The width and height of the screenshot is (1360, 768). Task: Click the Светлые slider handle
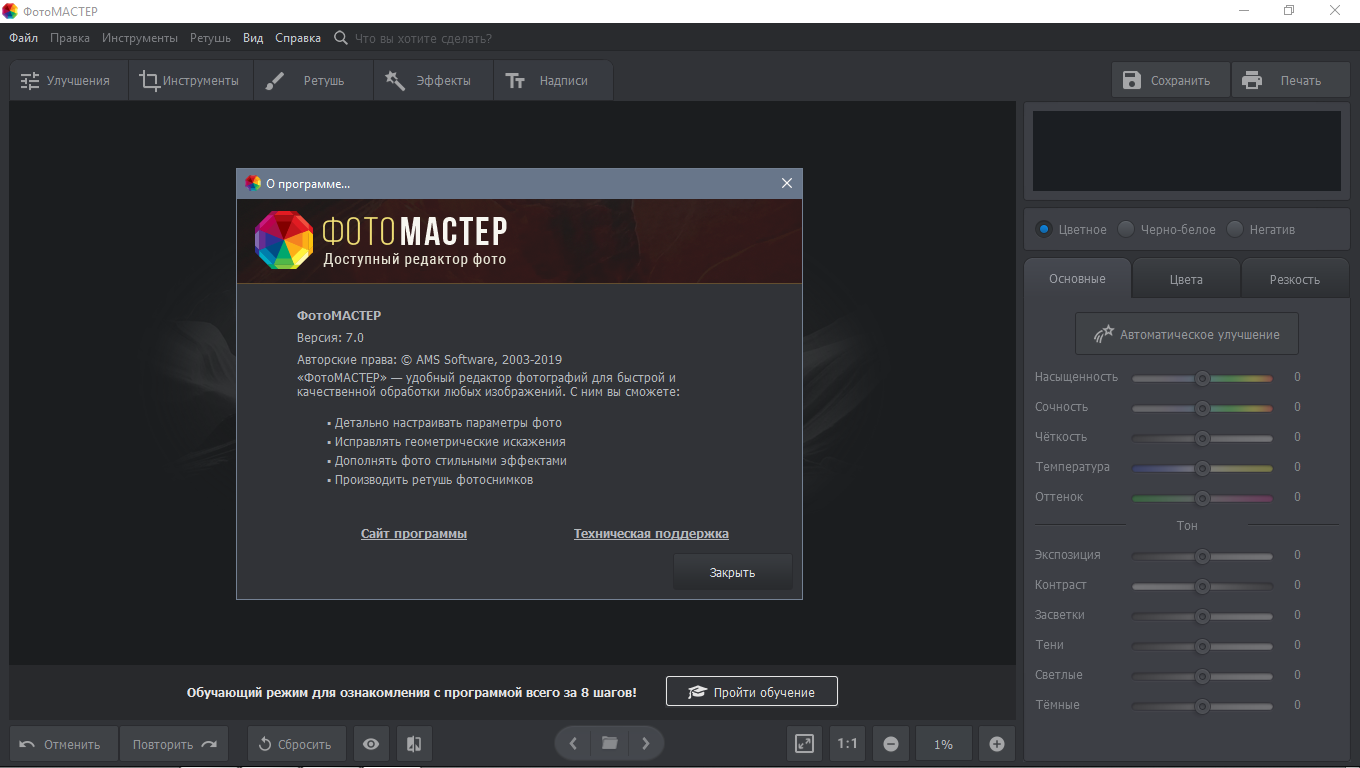tap(1202, 676)
